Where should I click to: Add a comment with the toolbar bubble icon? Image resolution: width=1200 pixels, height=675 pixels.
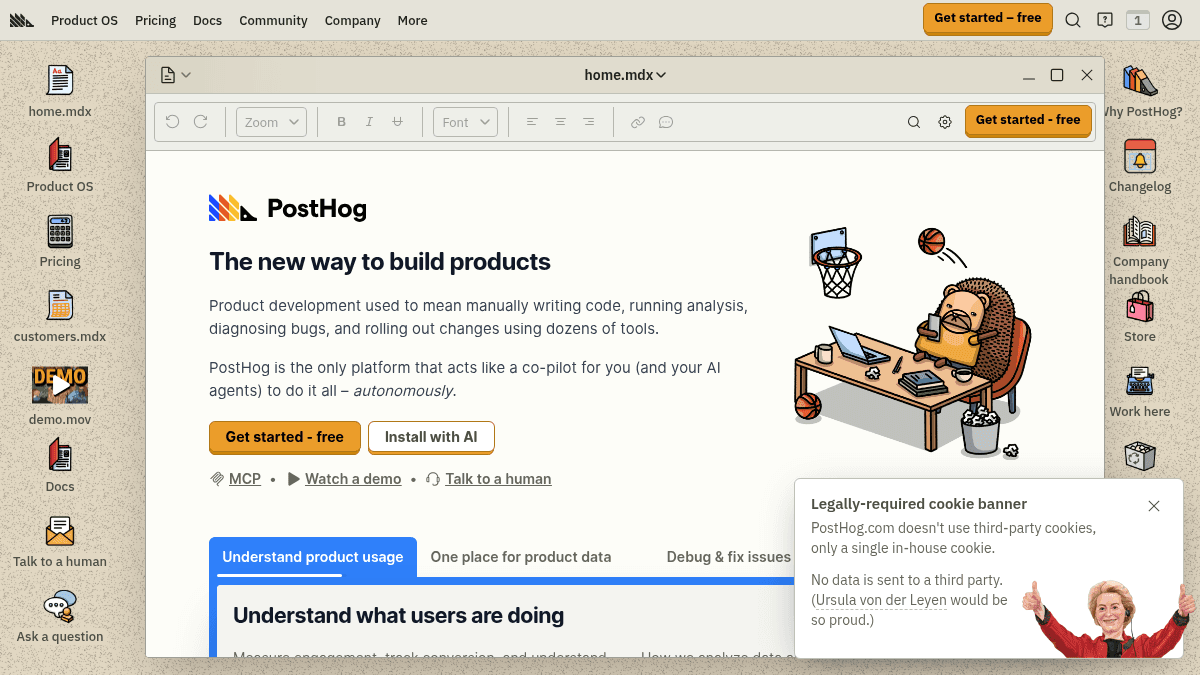(666, 122)
